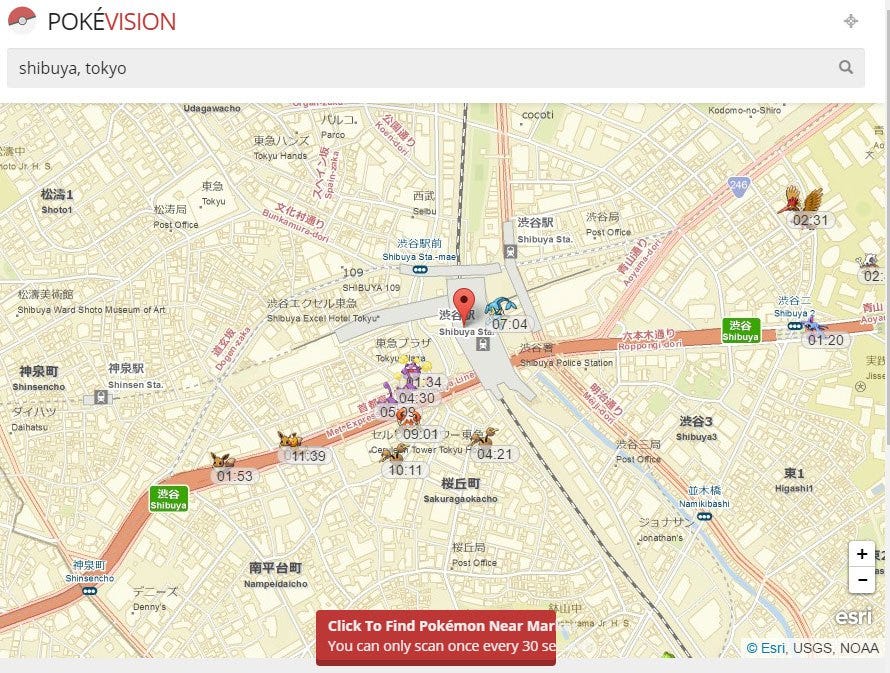The image size is (890, 673).
Task: Select the Doduo marker showing 04:21
Action: tap(484, 438)
